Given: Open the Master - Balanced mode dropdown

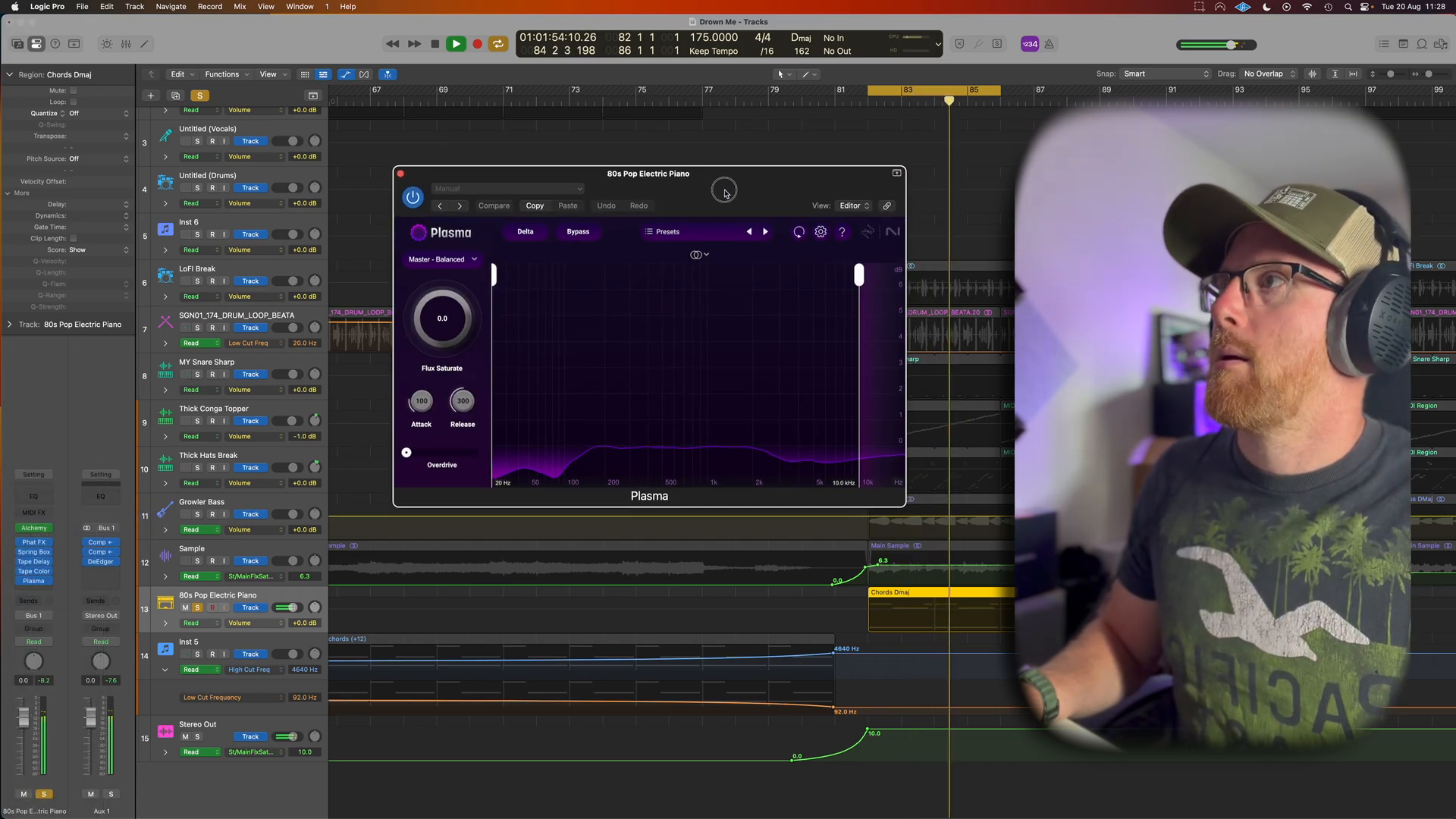Looking at the screenshot, I should pyautogui.click(x=443, y=259).
